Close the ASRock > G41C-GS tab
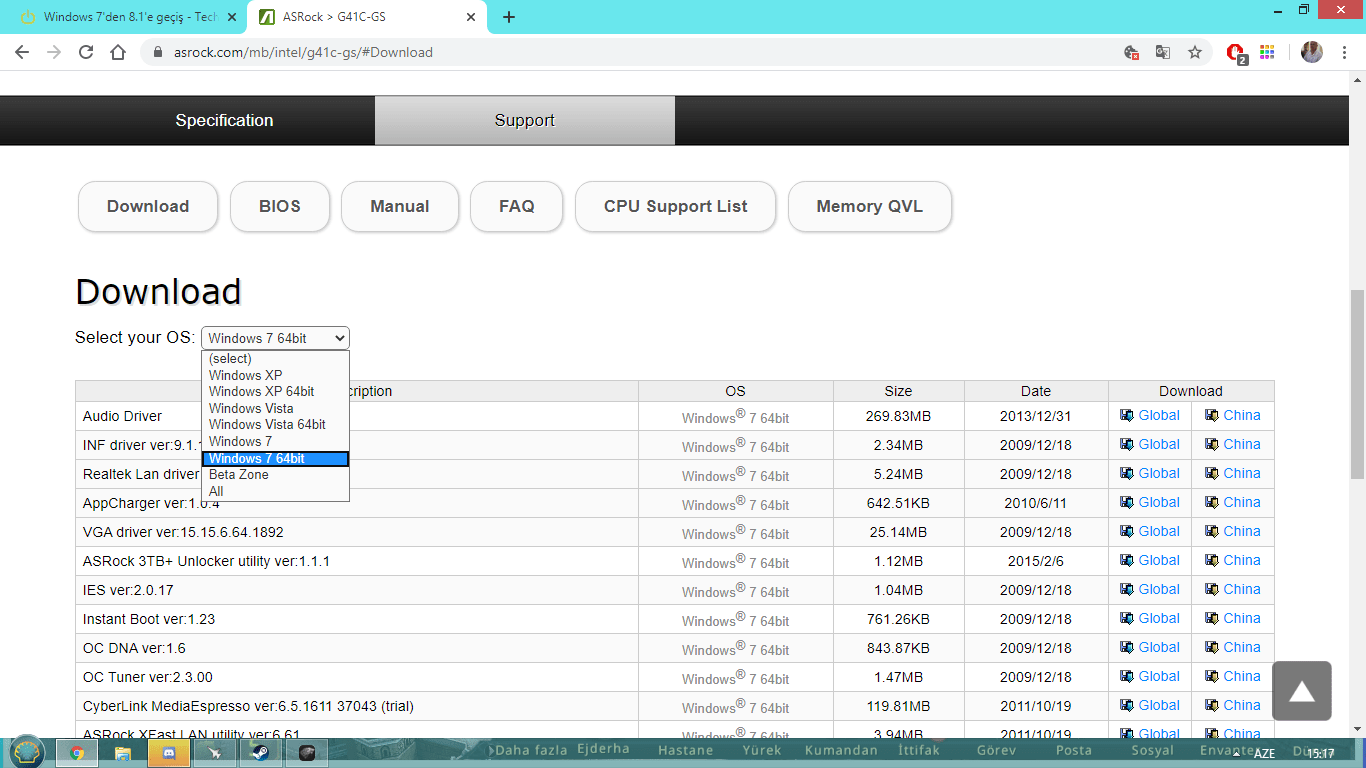Screen dimensions: 1366x768 click(x=471, y=17)
